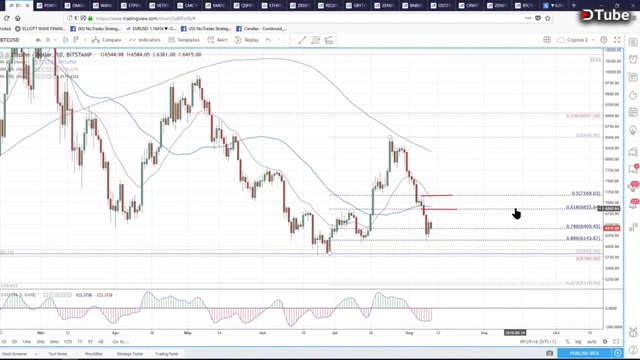The width and height of the screenshot is (640, 360).
Task: Open the chart layout grid selector
Action: [547, 40]
